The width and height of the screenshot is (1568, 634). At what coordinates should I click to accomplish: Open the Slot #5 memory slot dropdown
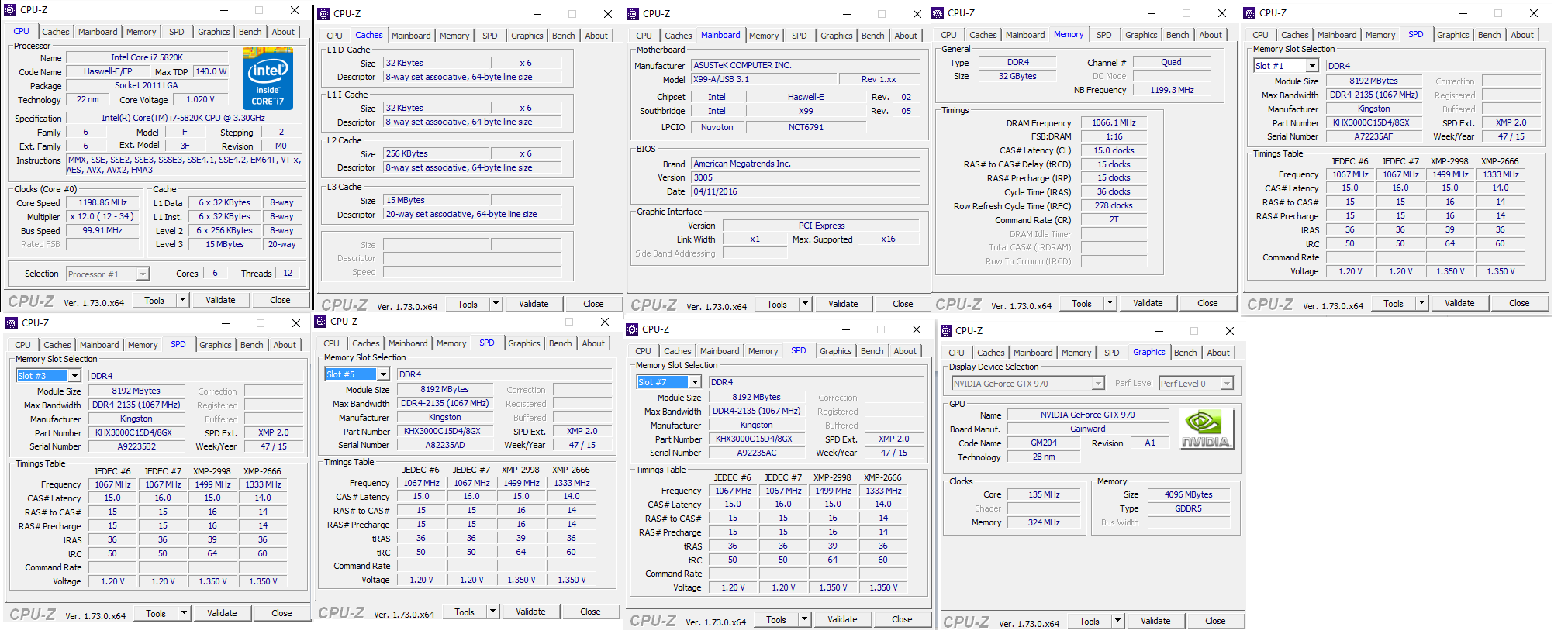(x=383, y=374)
